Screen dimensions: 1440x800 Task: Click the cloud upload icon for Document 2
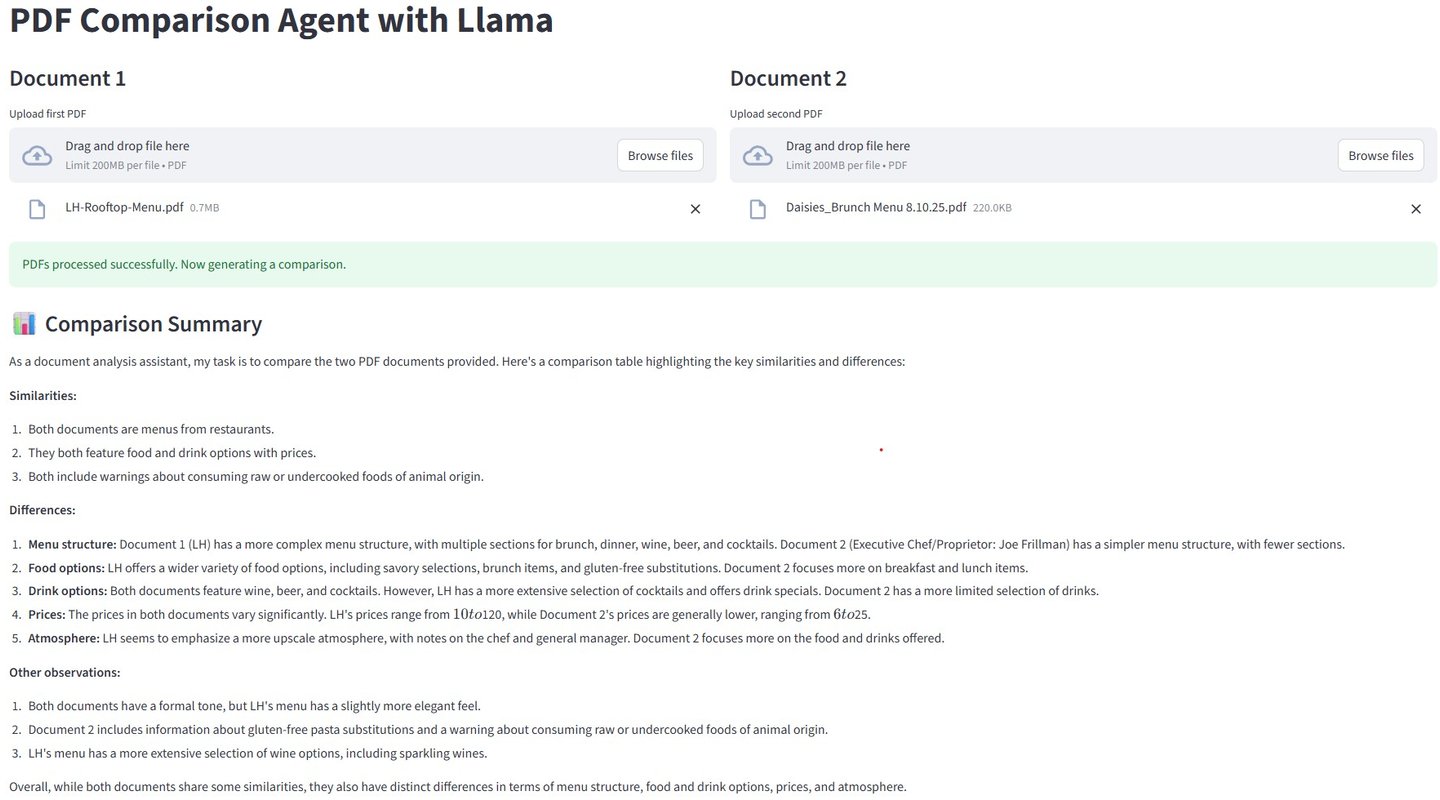758,155
